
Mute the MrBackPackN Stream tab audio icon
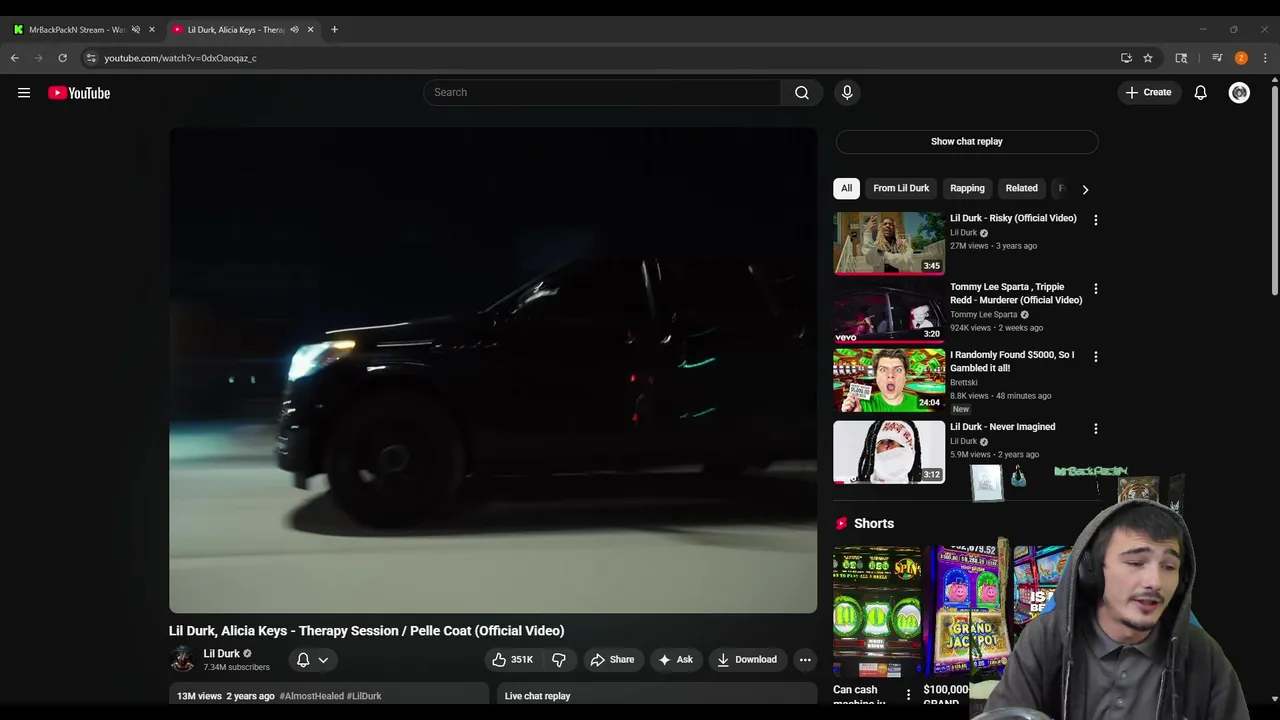tap(136, 30)
